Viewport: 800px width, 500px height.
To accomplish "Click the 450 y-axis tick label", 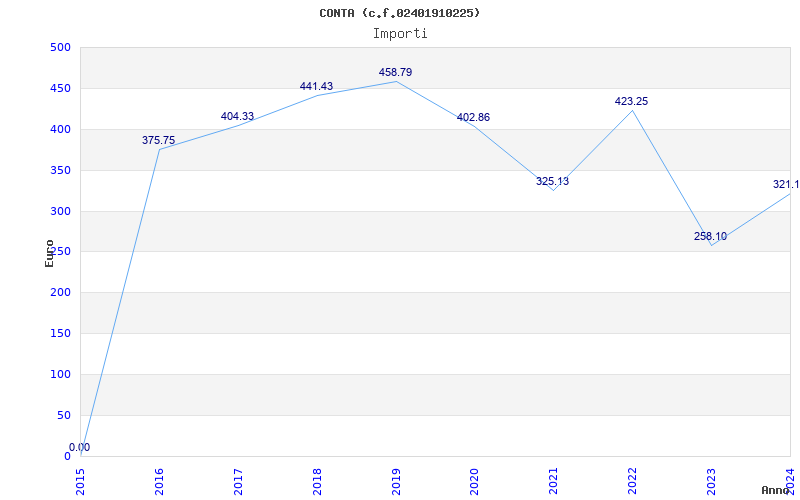I will click(60, 88).
